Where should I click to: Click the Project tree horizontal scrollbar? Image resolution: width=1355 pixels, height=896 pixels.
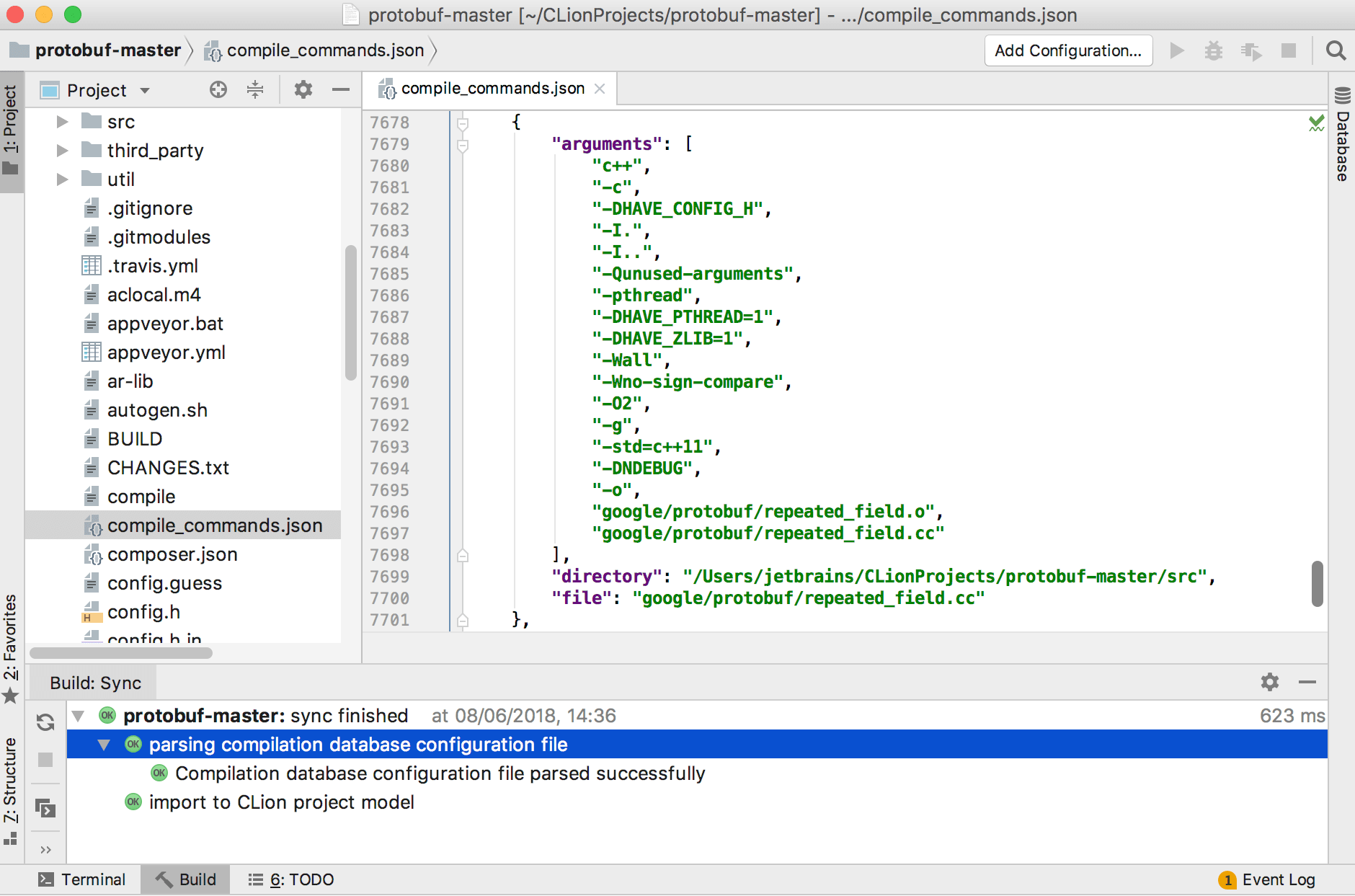point(121,653)
